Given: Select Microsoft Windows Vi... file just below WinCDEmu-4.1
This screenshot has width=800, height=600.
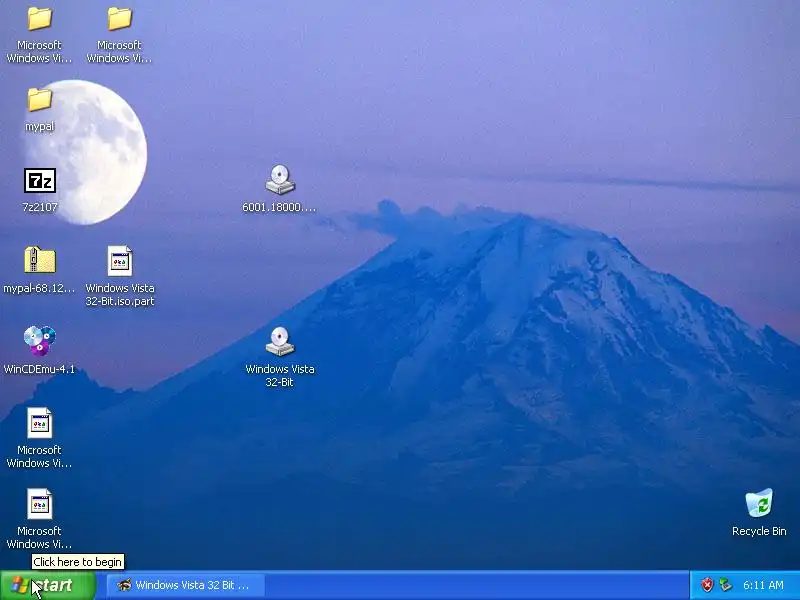Looking at the screenshot, I should pos(39,423).
